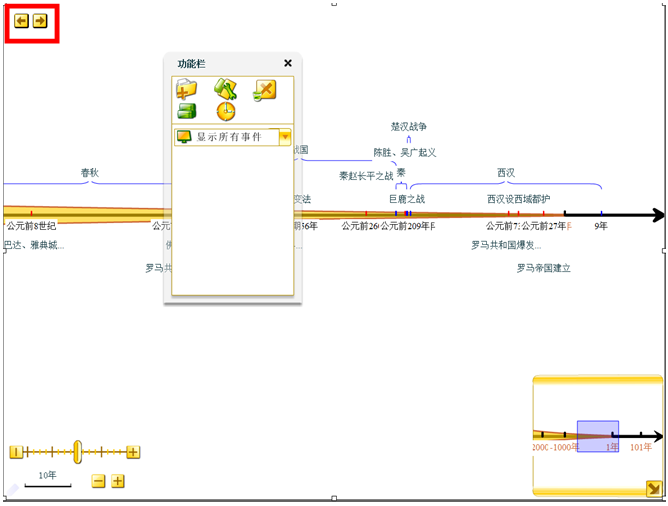Viewport: 668px width, 506px height.
Task: Click the green stacked layers icon
Action: [x=187, y=111]
